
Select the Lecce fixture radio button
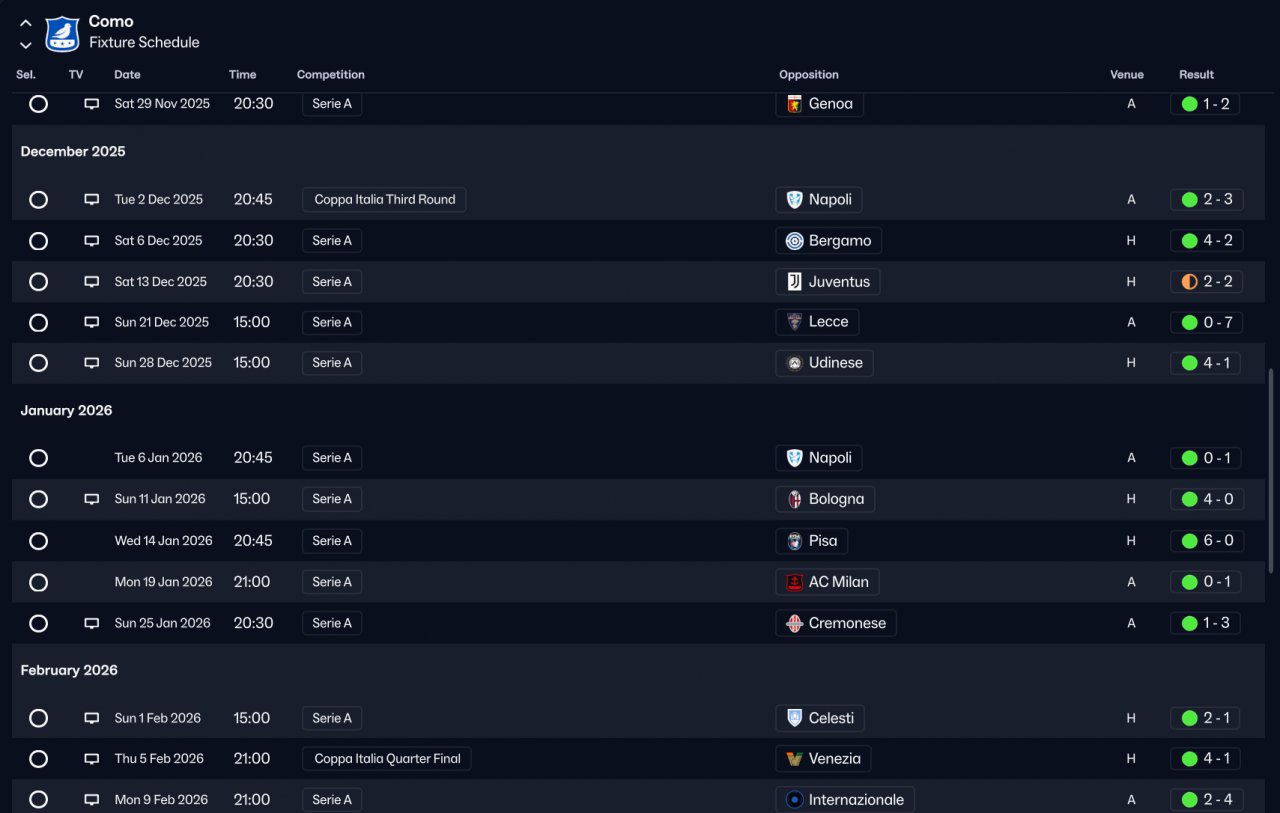[38, 322]
